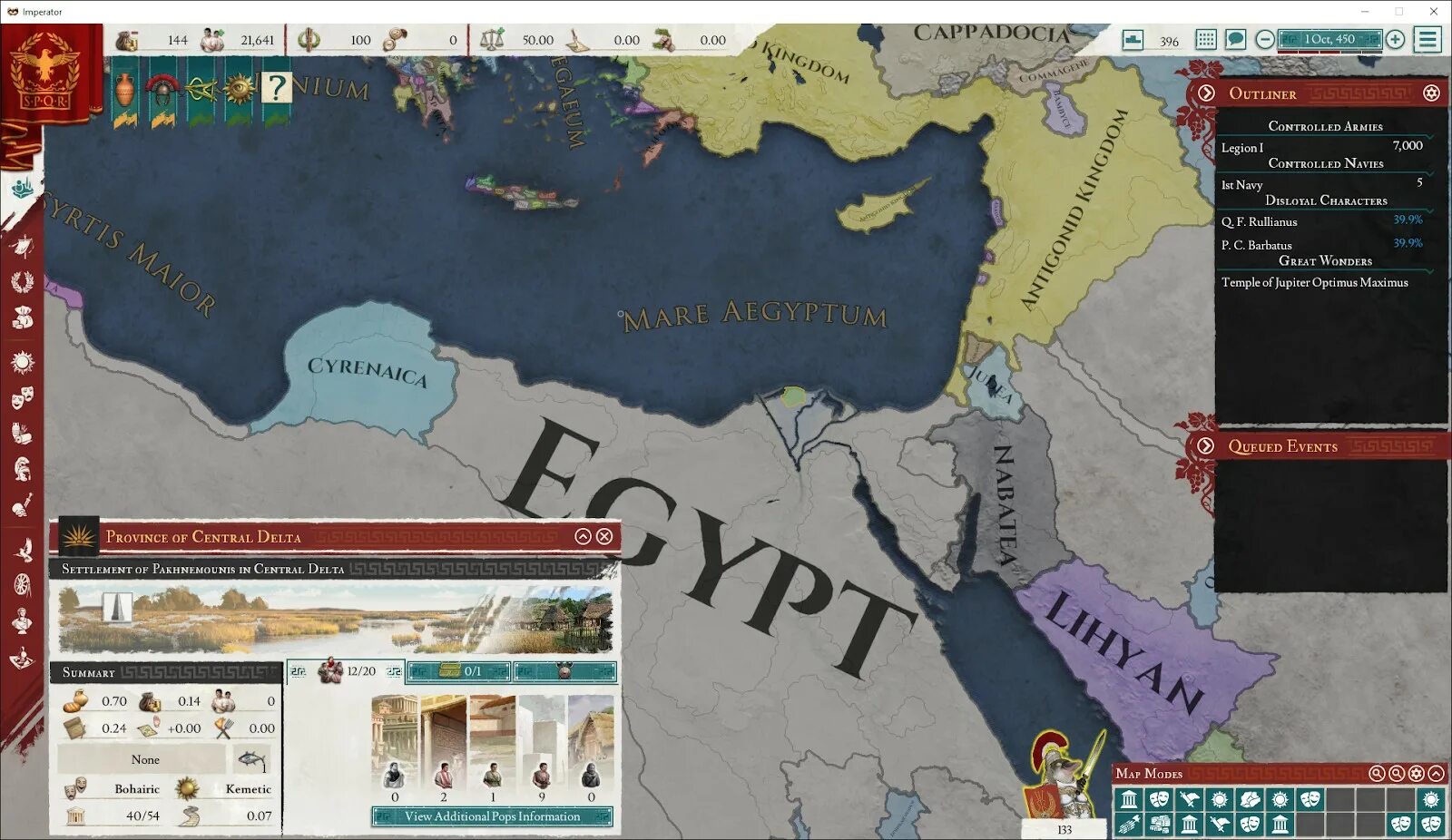Select the city buildings map mode
Image resolution: width=1452 pixels, height=840 pixels.
point(1160,824)
